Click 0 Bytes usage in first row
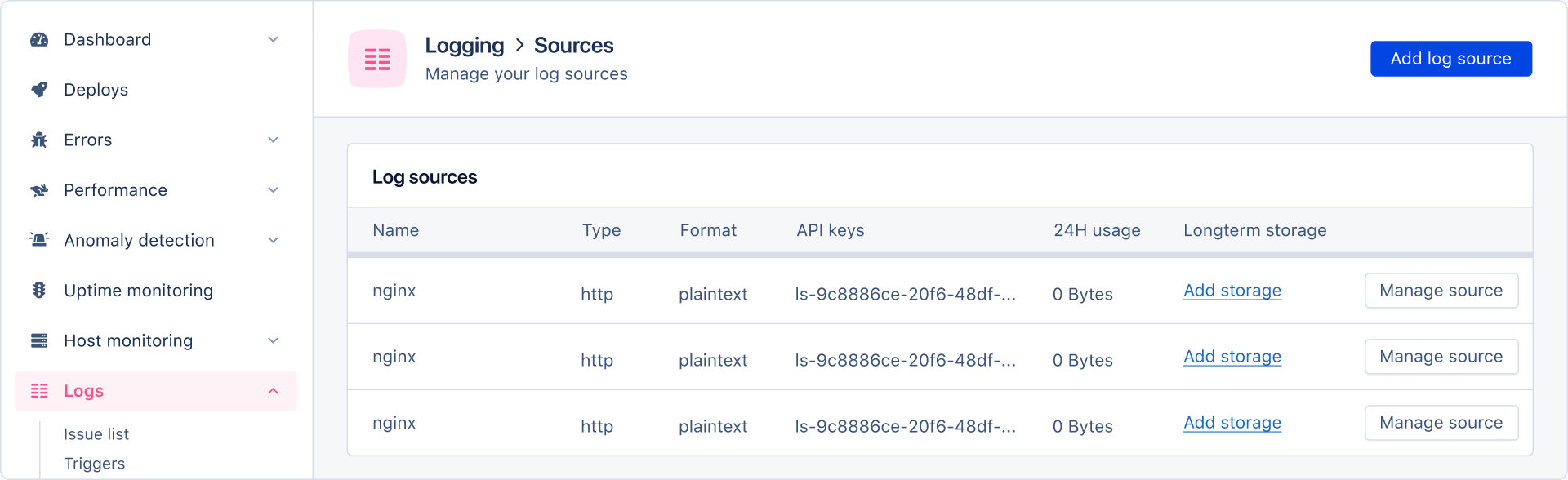 point(1082,294)
